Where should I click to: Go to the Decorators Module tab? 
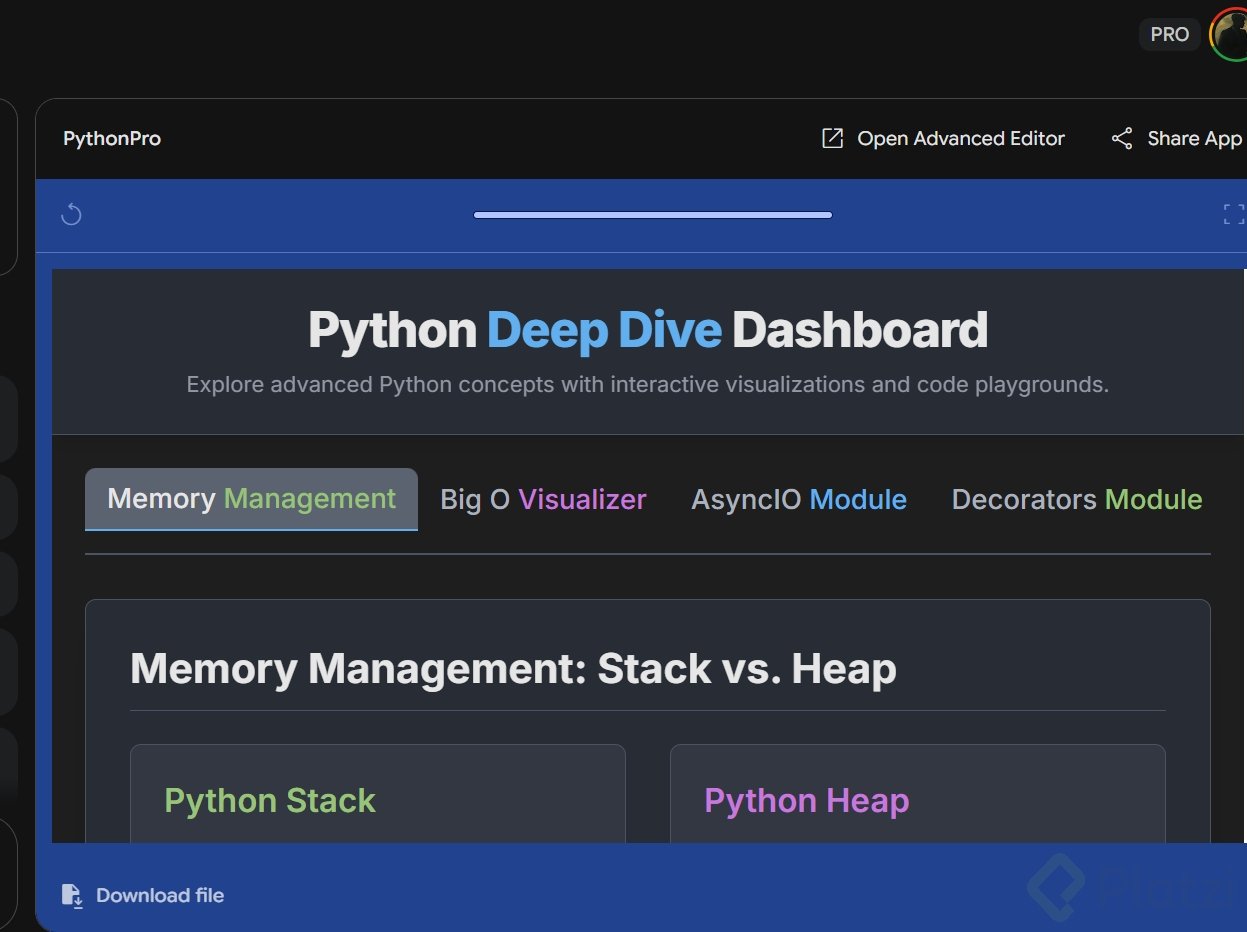[1076, 500]
